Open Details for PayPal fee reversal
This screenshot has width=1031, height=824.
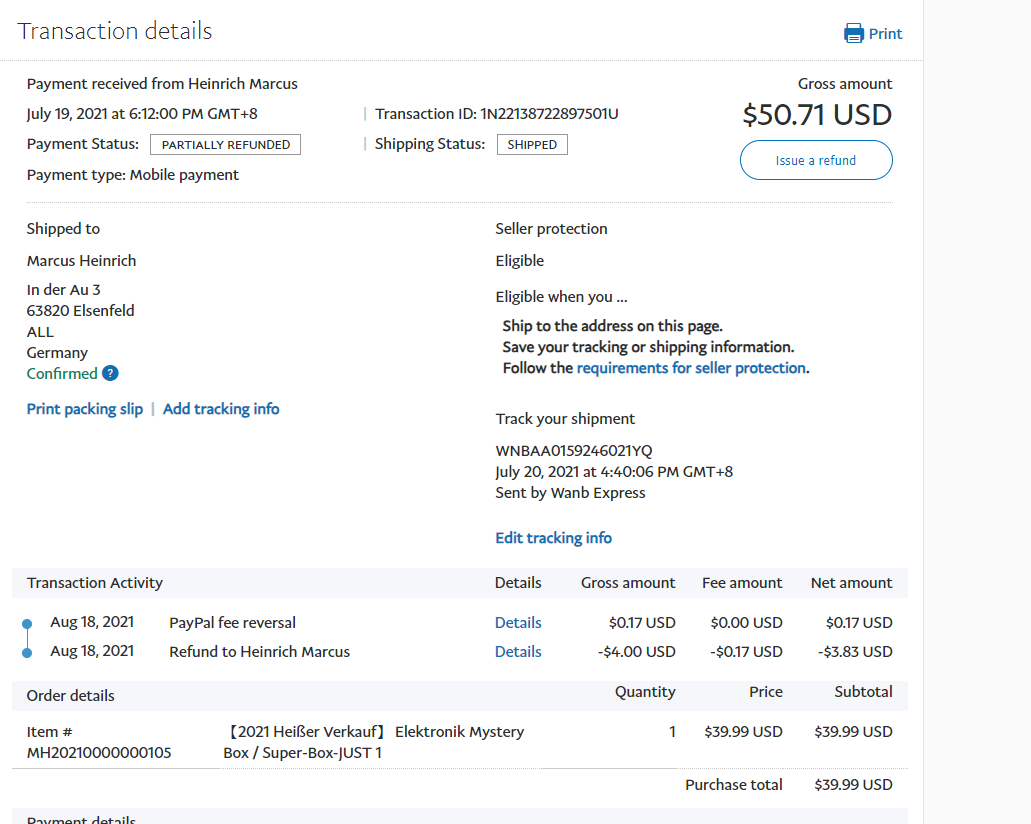pos(518,623)
